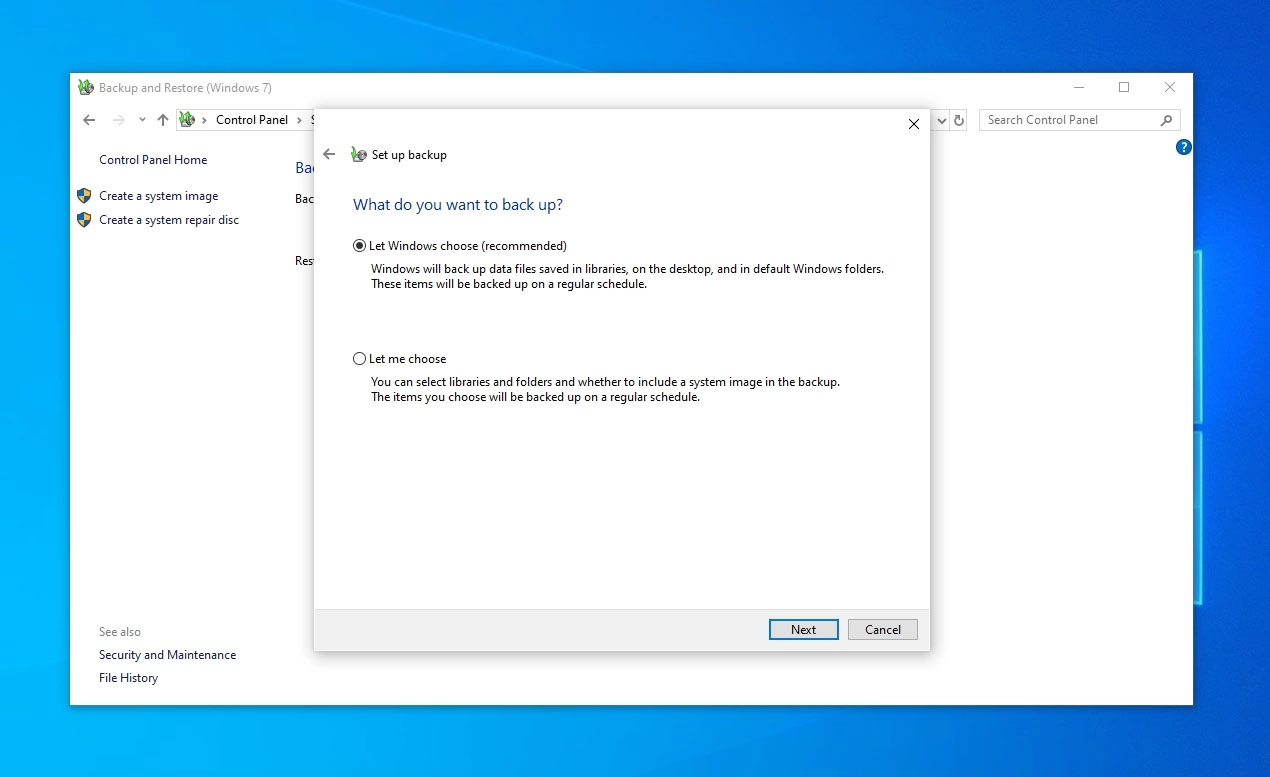Click the address bar Backup and Restore icon
This screenshot has height=777, width=1270.
click(x=187, y=120)
